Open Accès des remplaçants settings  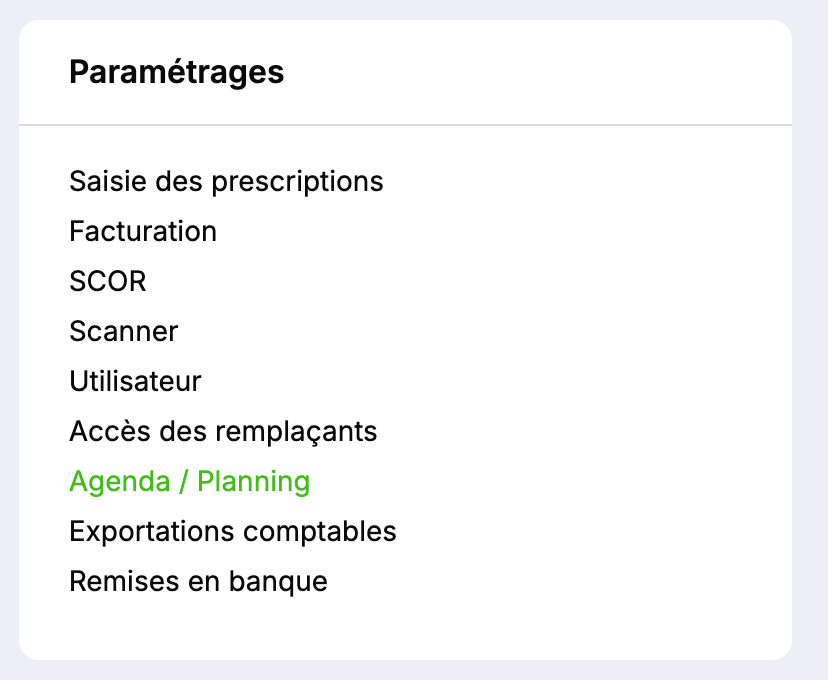click(223, 432)
